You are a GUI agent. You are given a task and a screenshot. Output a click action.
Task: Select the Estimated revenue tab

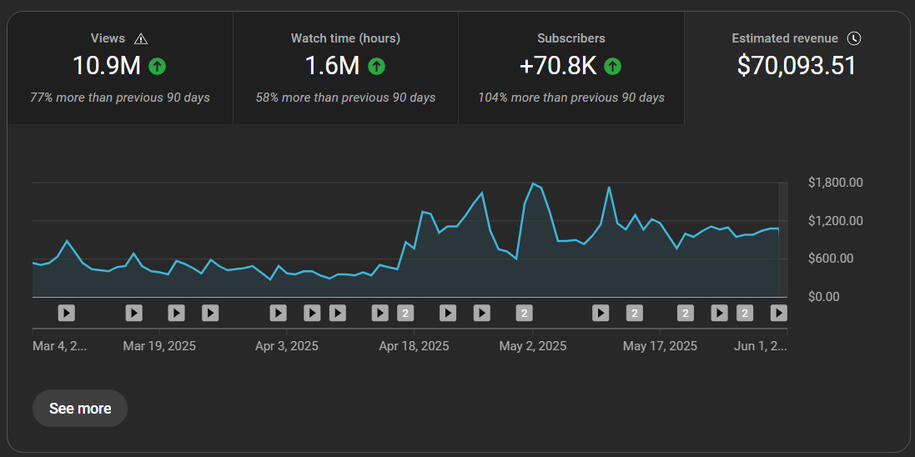tap(797, 68)
